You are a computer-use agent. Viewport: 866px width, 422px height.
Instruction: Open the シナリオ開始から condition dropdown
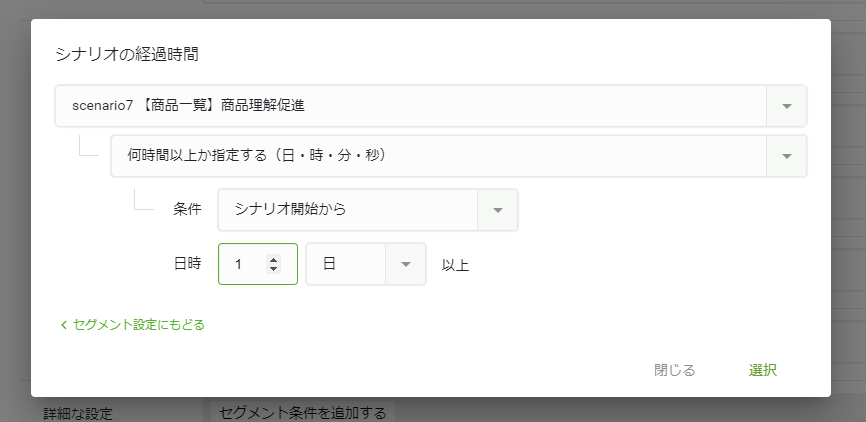coord(368,210)
